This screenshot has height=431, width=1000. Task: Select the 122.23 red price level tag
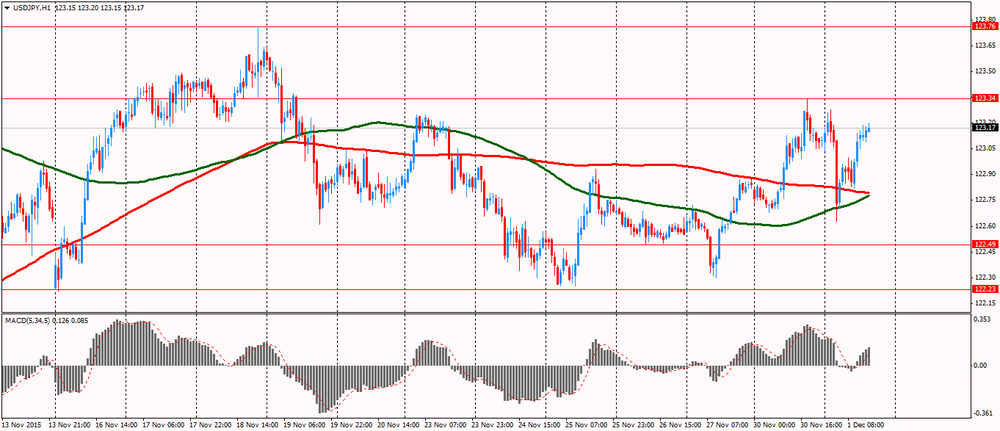[985, 289]
